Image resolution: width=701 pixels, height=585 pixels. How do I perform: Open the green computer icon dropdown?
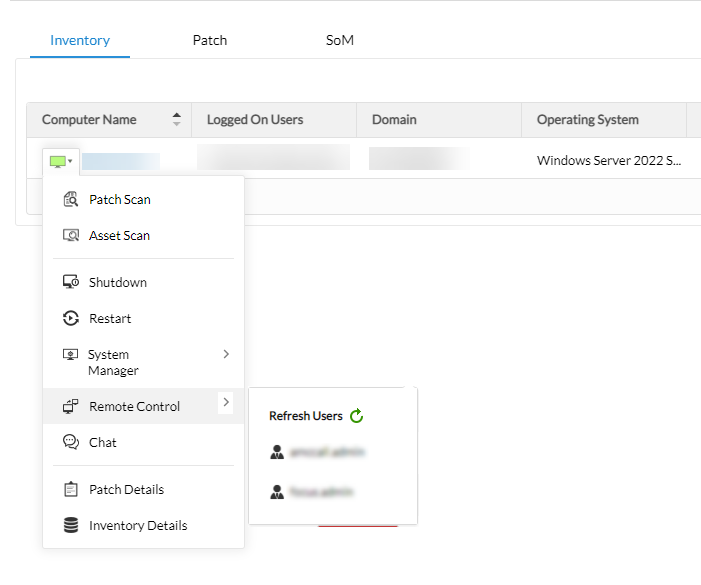61,161
